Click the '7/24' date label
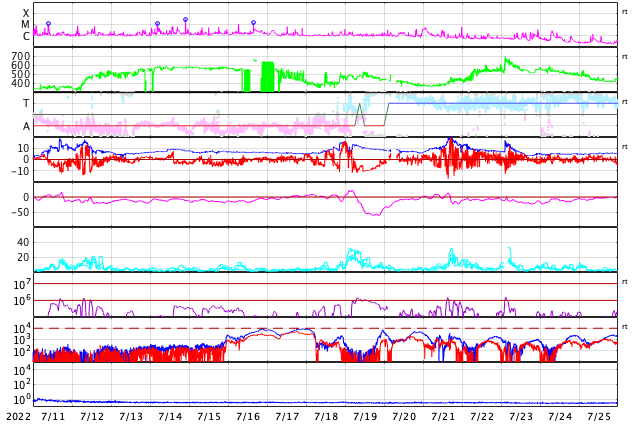634x424 pixels. (x=560, y=417)
